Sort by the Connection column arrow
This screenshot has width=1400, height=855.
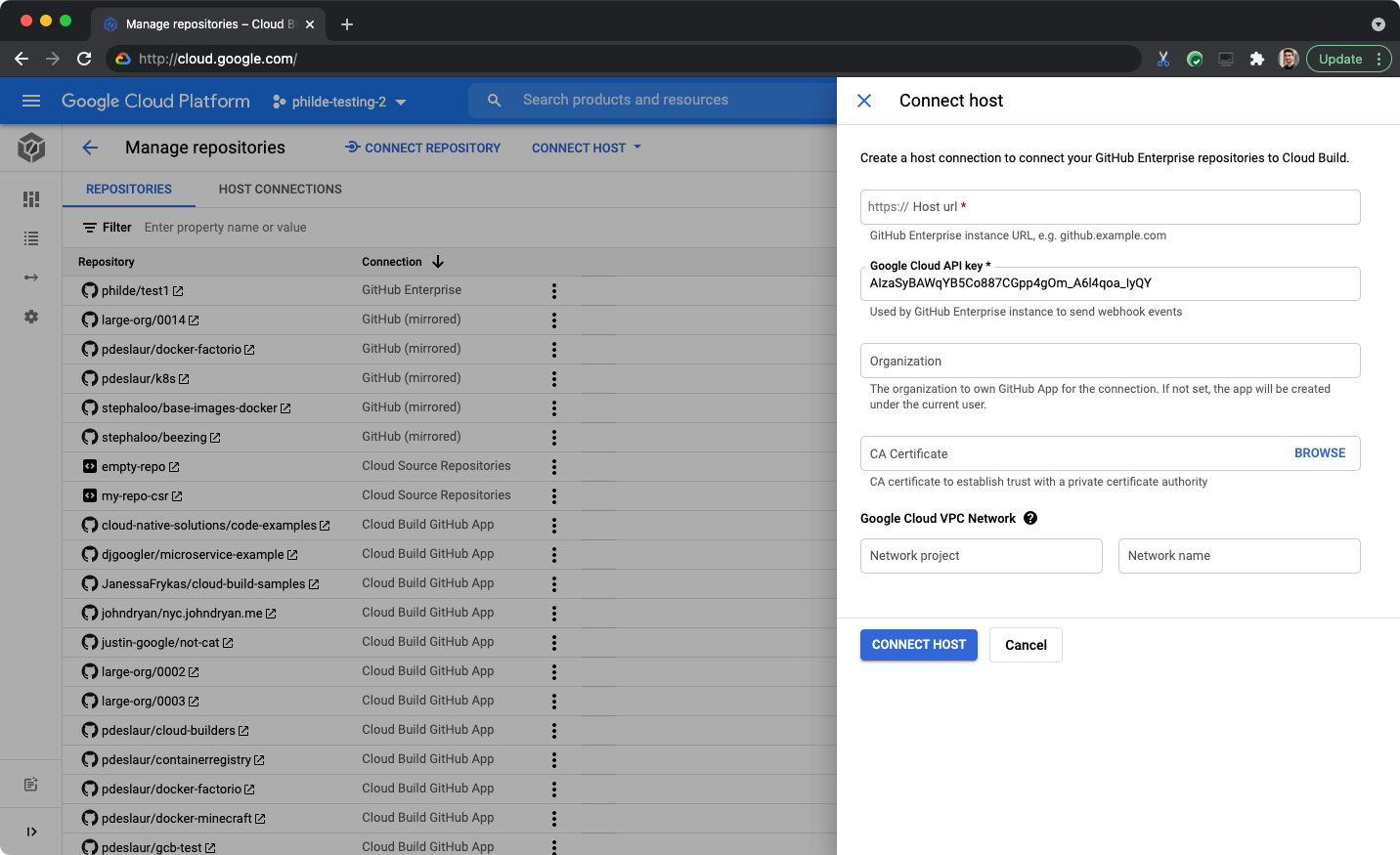point(438,262)
